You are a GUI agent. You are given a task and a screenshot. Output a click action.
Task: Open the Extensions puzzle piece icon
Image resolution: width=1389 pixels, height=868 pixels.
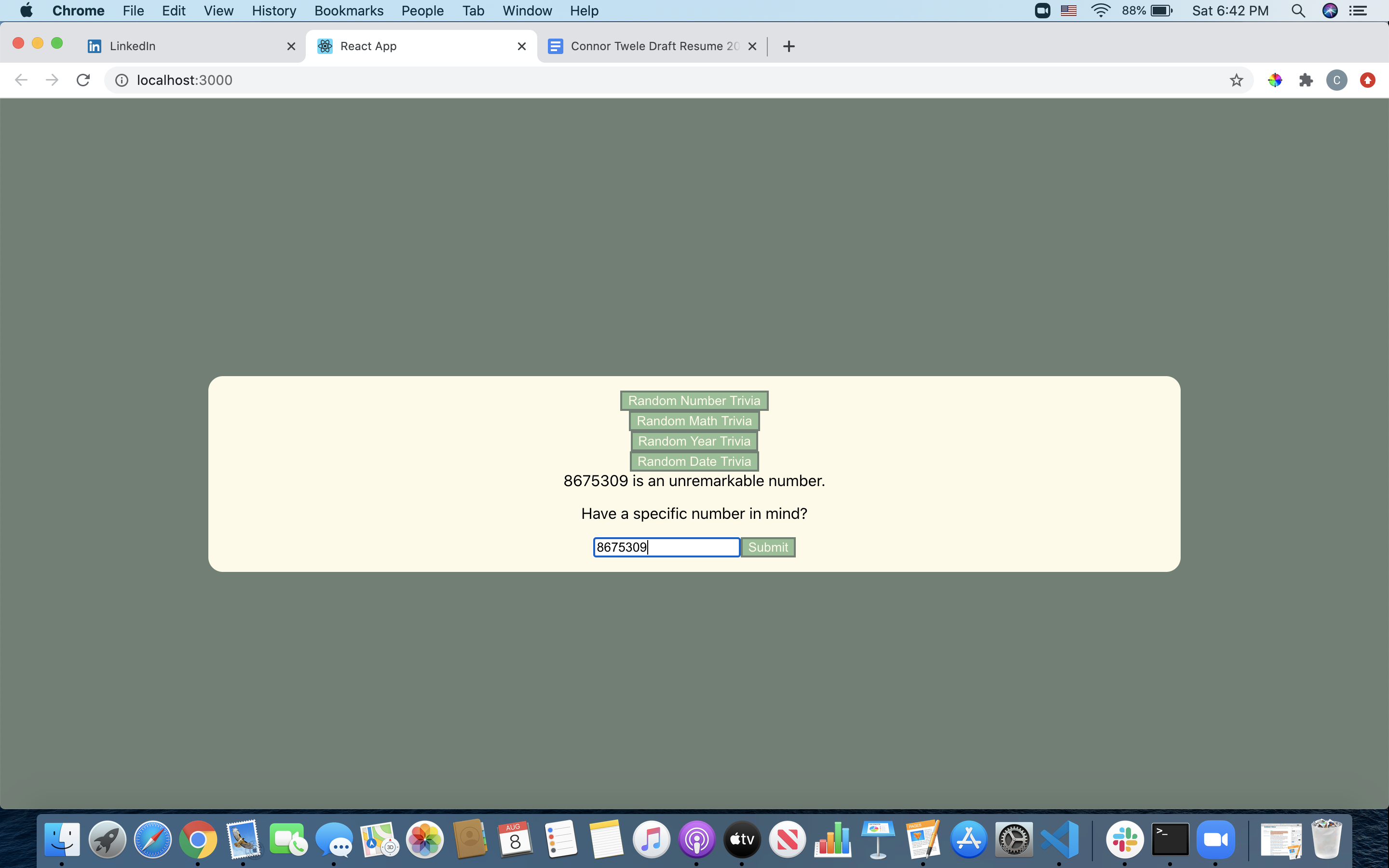1306,80
